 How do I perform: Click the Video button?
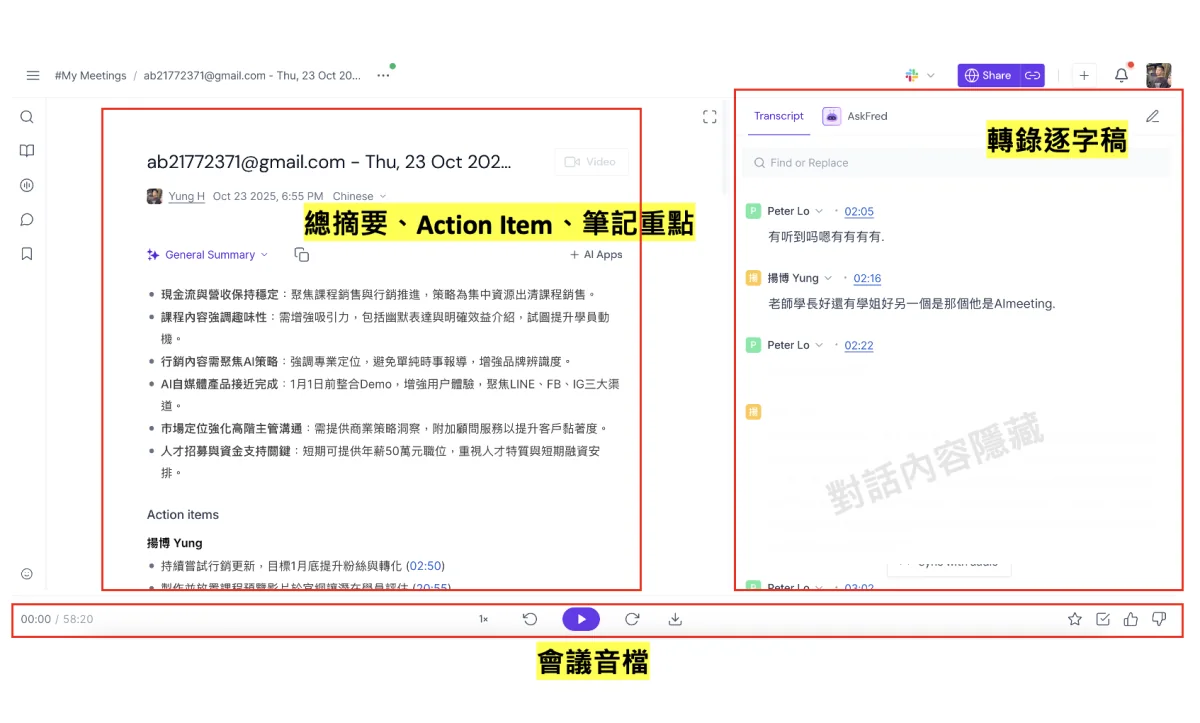(x=591, y=162)
